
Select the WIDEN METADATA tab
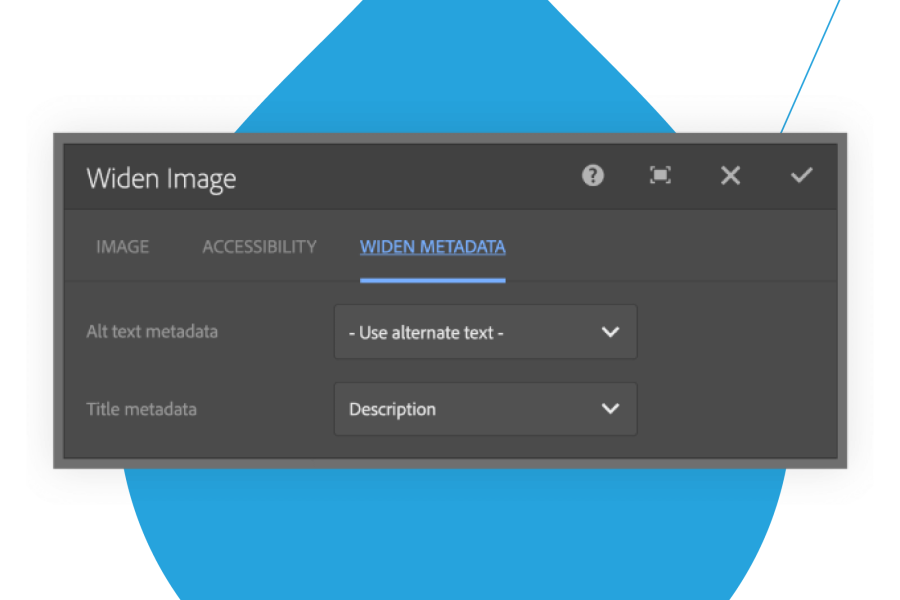[432, 246]
